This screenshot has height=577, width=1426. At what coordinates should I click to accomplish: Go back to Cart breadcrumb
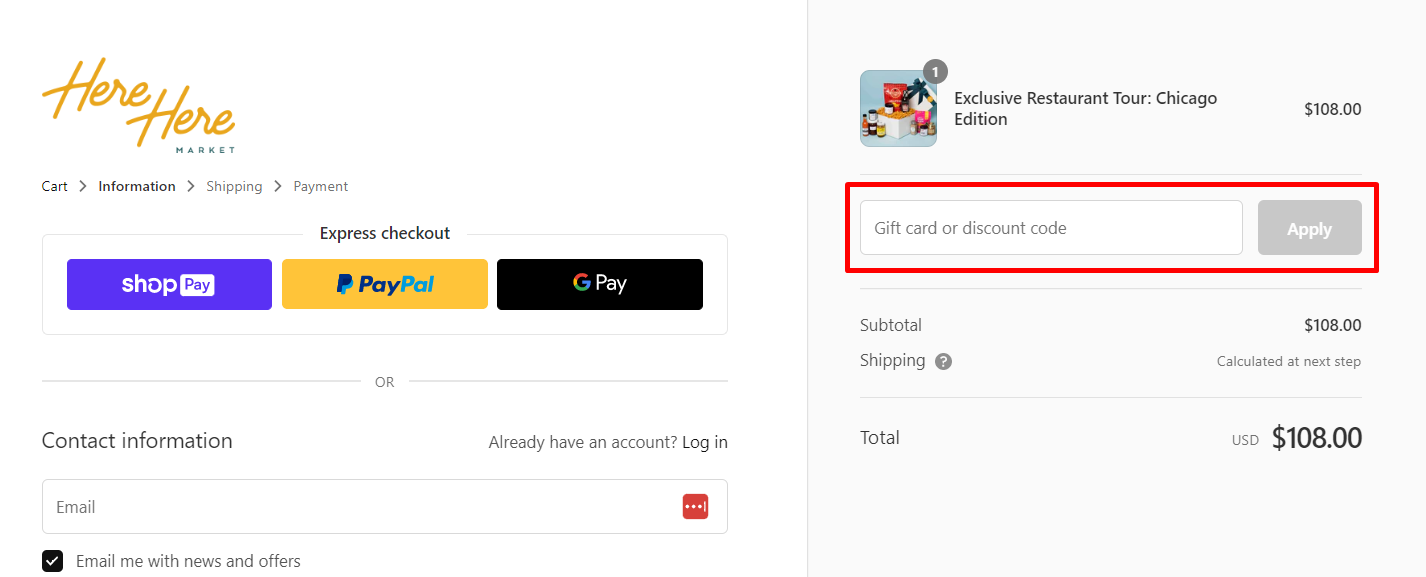click(x=55, y=186)
